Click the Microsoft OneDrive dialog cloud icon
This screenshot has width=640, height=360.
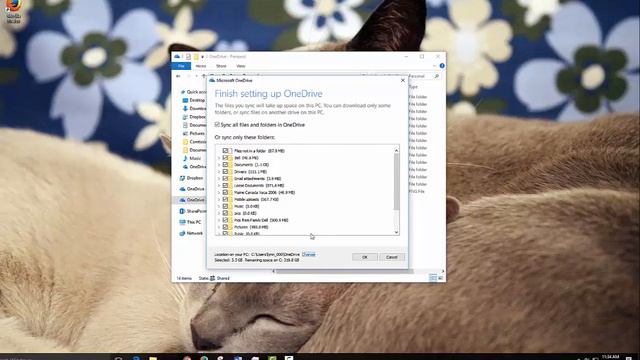pyautogui.click(x=212, y=80)
